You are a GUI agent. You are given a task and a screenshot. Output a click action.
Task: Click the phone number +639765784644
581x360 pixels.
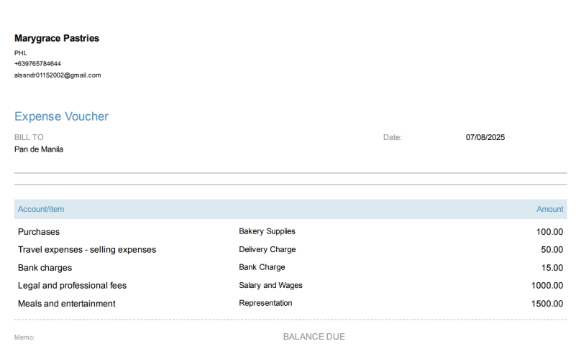pyautogui.click(x=37, y=64)
